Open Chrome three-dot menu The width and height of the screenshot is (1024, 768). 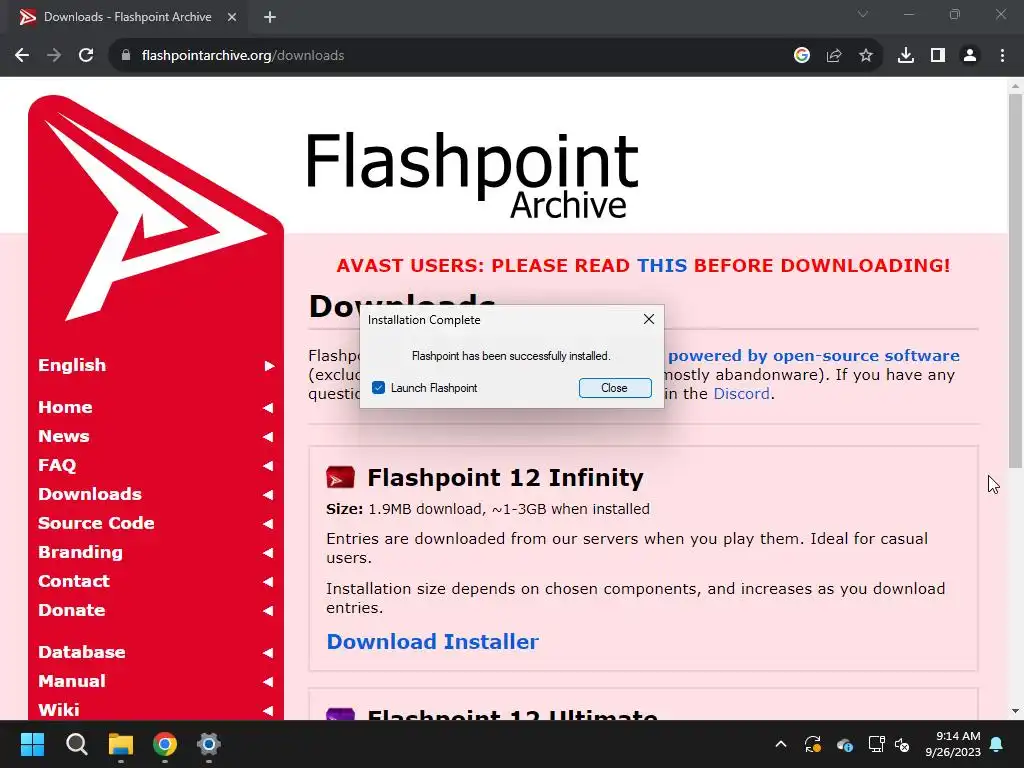tap(1002, 56)
